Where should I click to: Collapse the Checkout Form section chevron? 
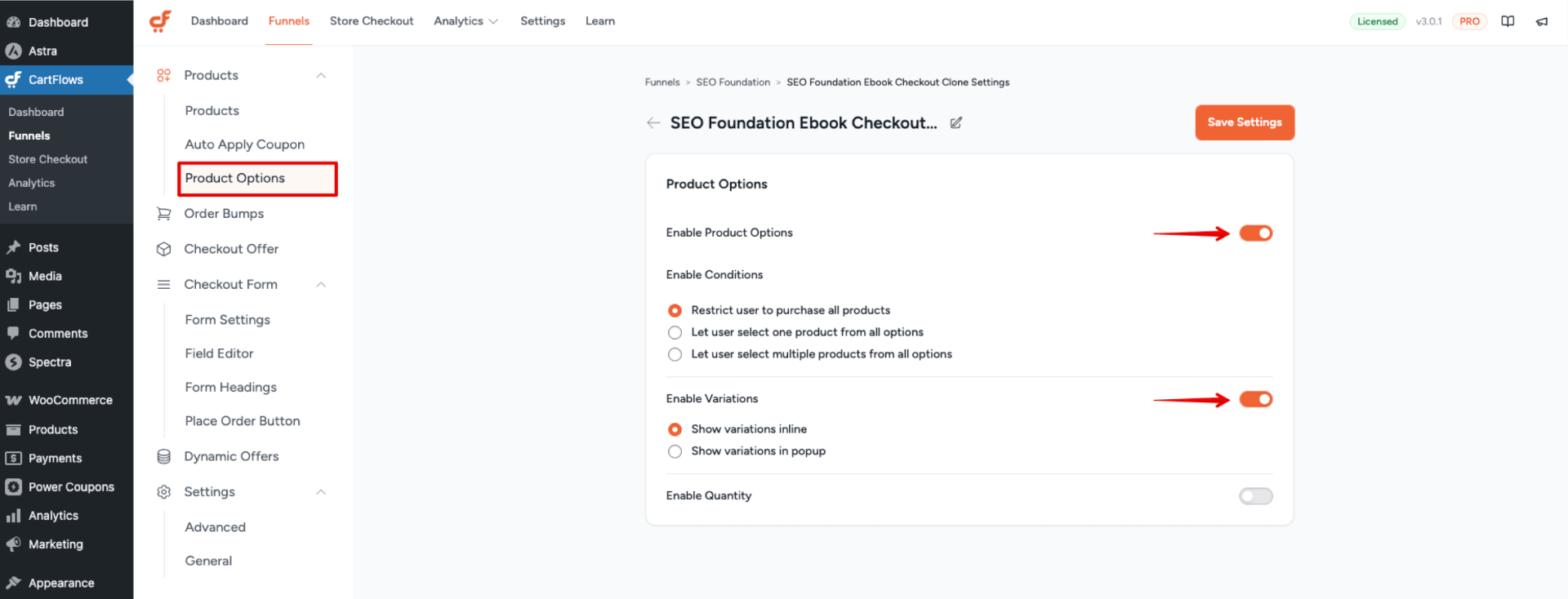(x=321, y=285)
